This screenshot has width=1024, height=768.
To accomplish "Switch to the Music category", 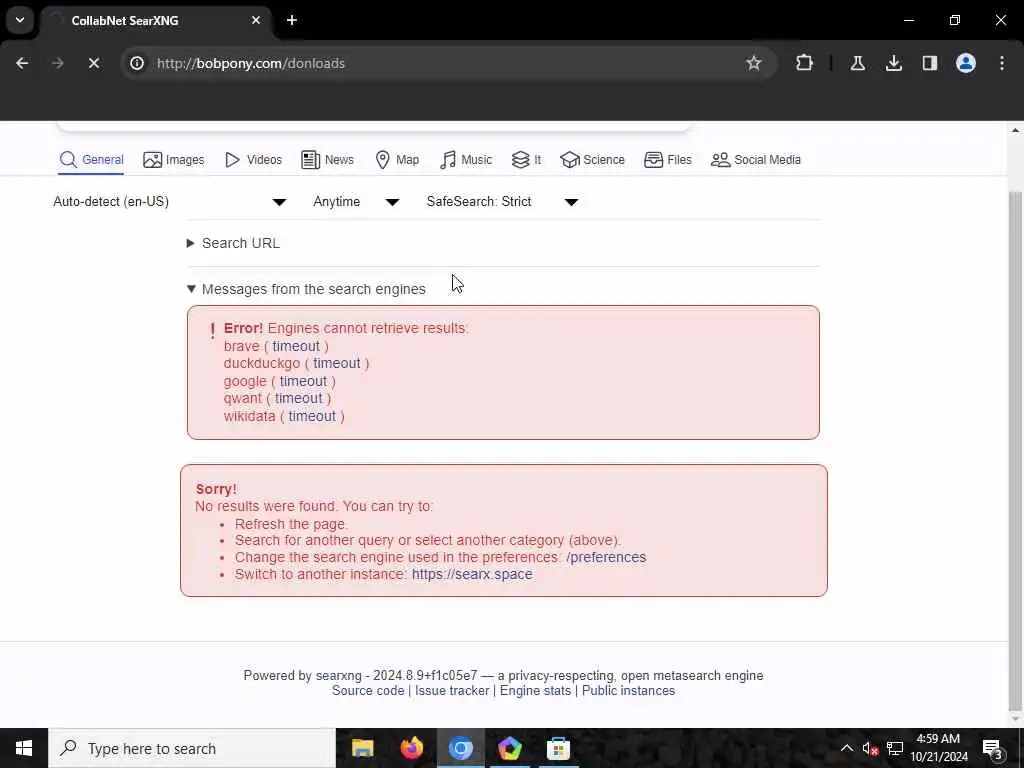I will 466,160.
